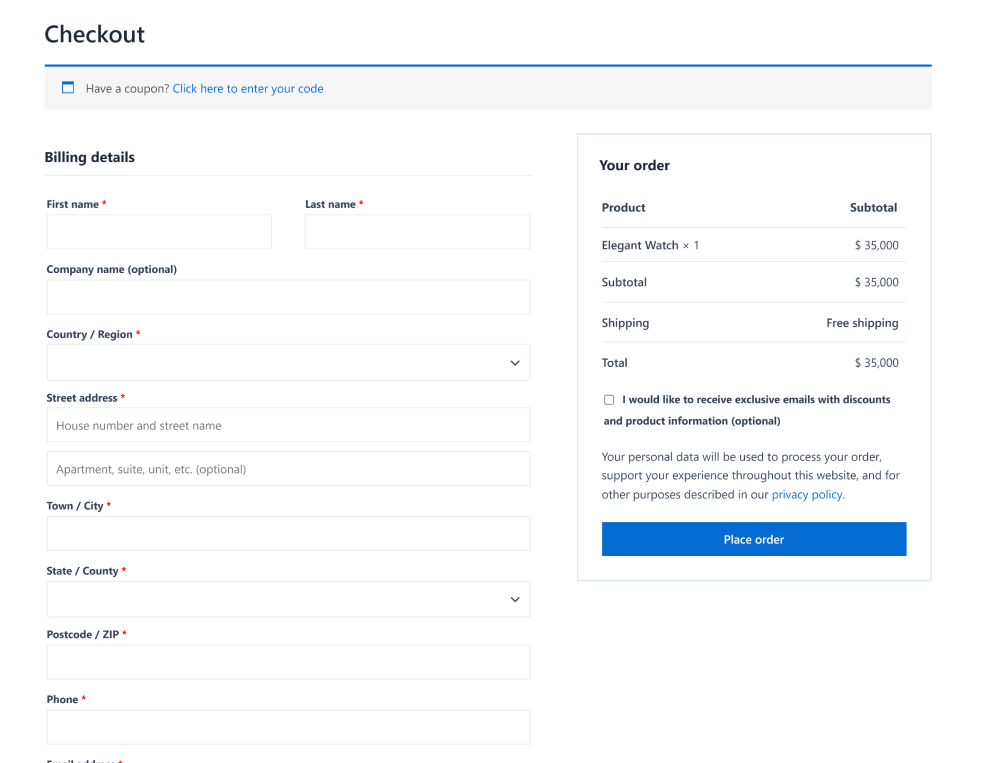Enable exclusive emails with discounts checkbox
Image resolution: width=1000 pixels, height=763 pixels.
tap(609, 400)
